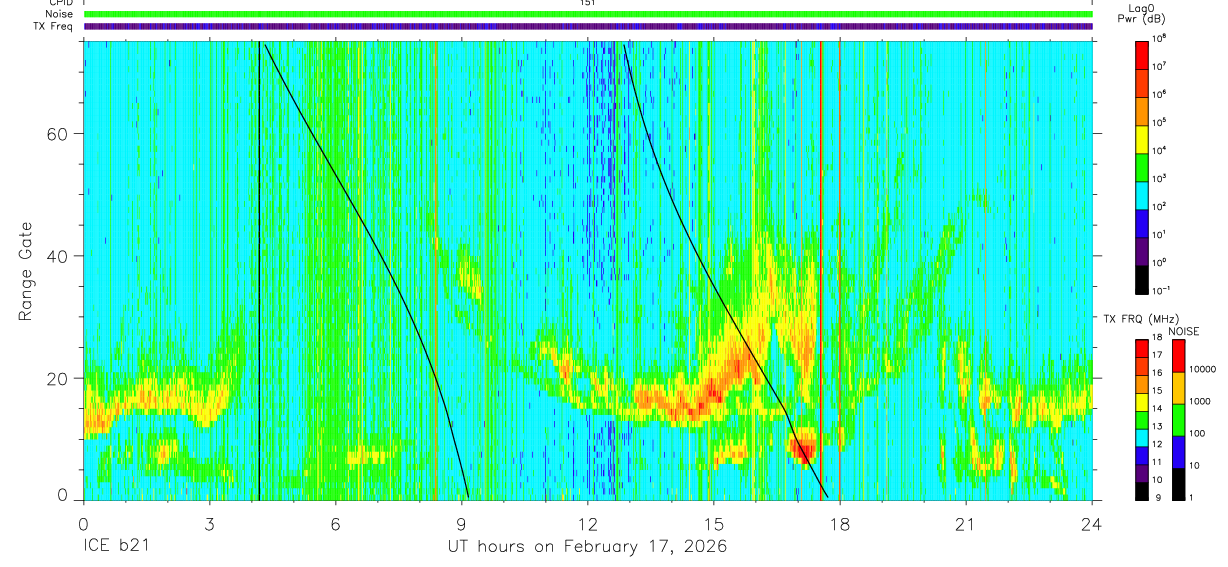Click the green segment of Lag0 Pwr colorbar
Image resolution: width=1228 pixels, height=567 pixels.
(x=1140, y=166)
